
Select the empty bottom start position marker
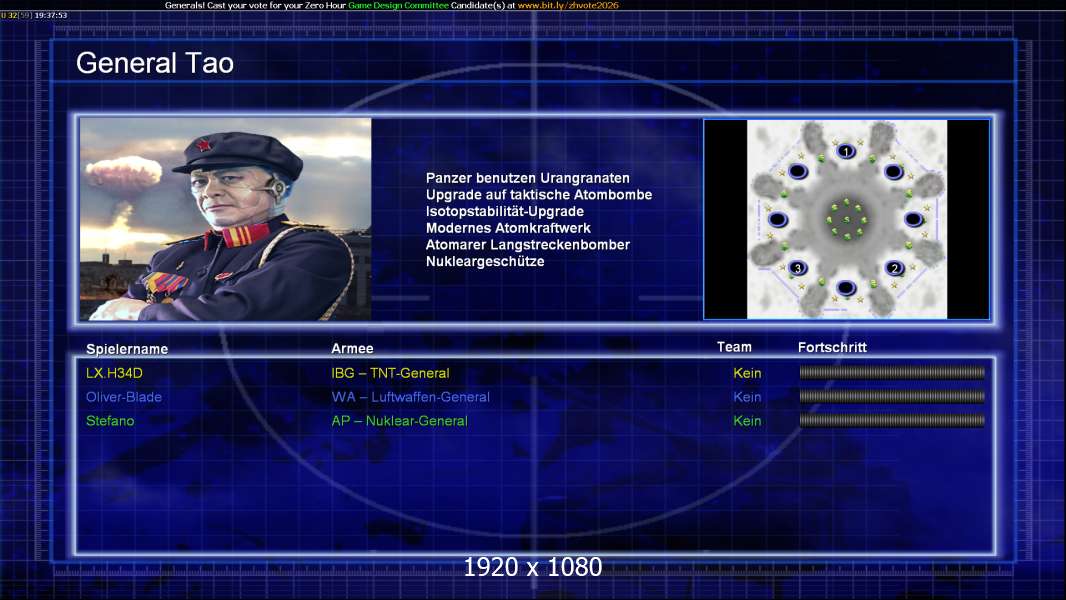[x=846, y=288]
